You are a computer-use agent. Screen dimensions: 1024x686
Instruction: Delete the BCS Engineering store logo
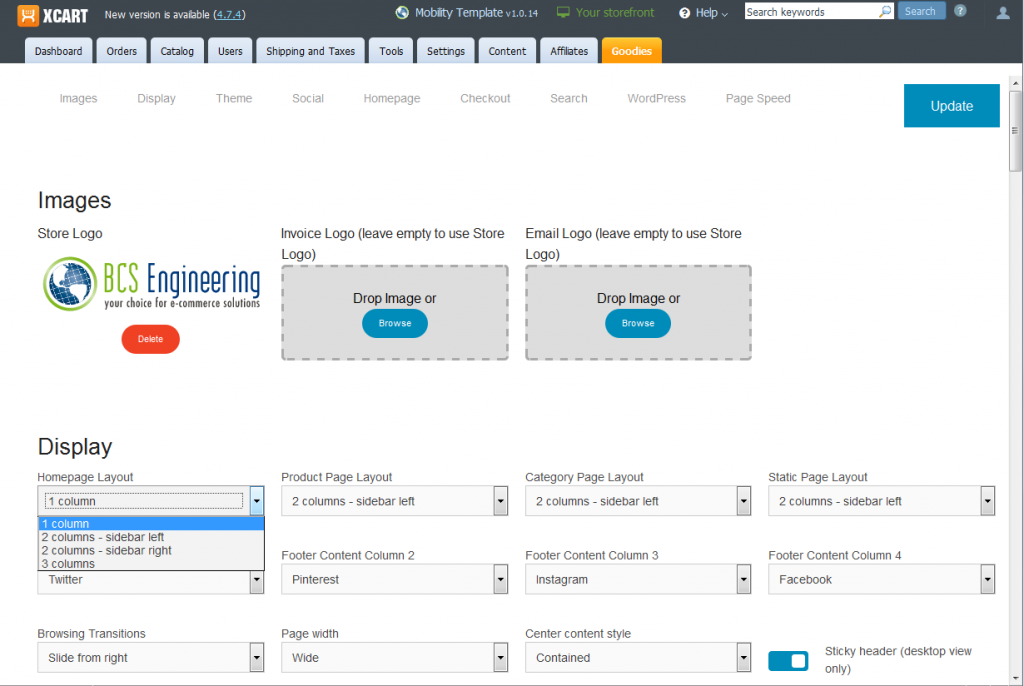(x=150, y=339)
